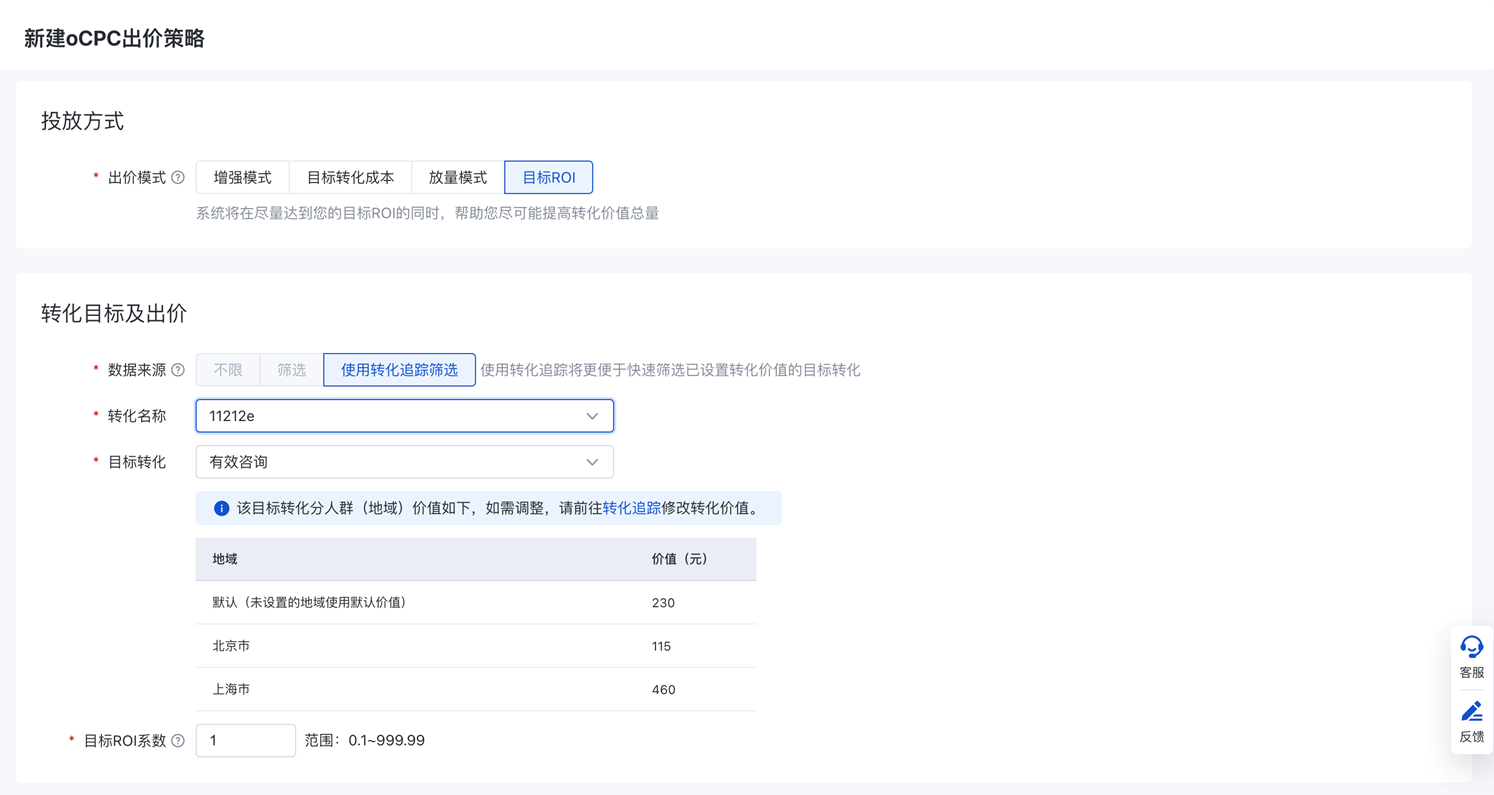The height and width of the screenshot is (795, 1494).
Task: Open the 客服 headset icon
Action: pyautogui.click(x=1471, y=647)
